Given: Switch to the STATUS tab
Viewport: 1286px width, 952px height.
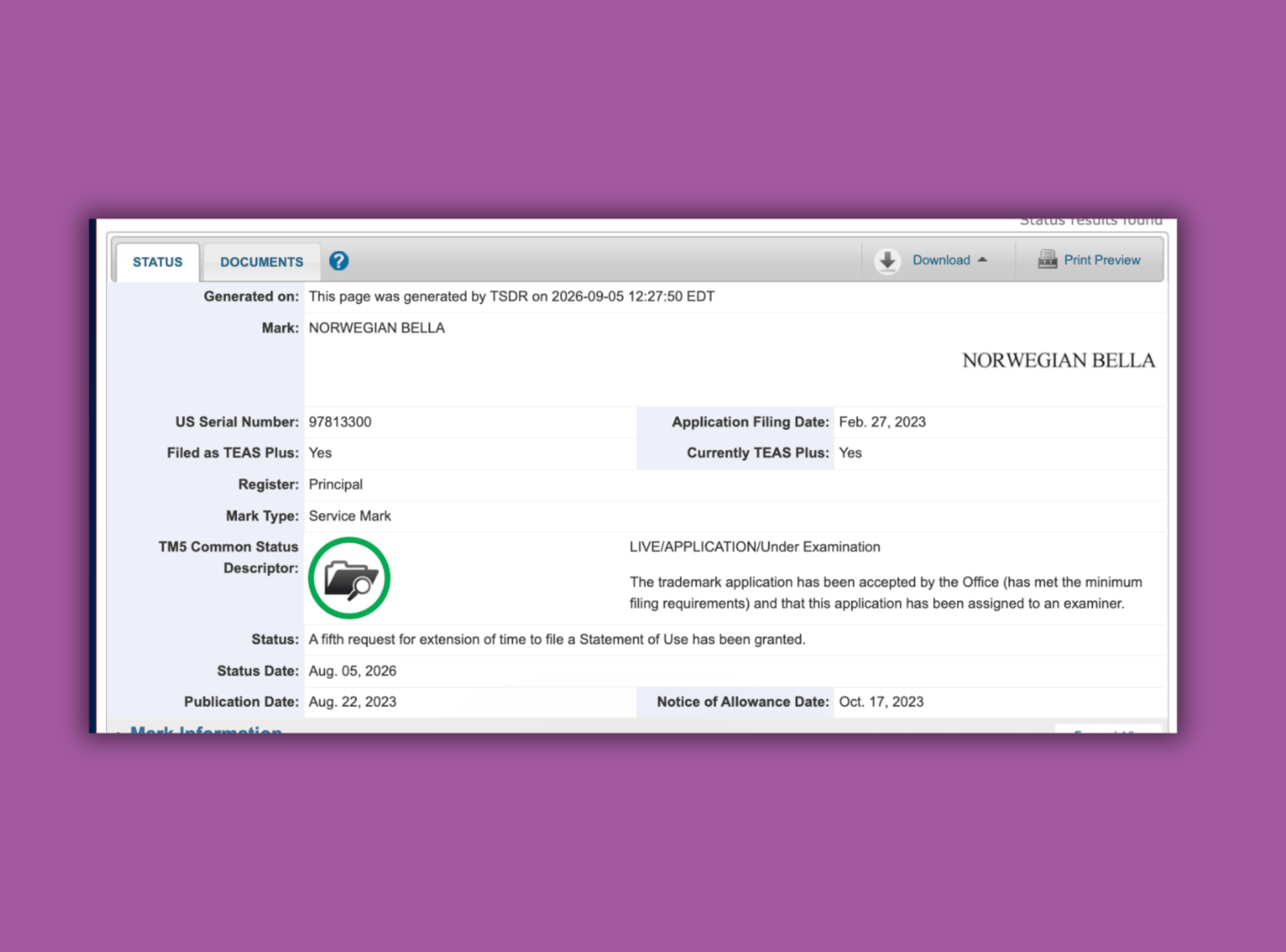Looking at the screenshot, I should (x=158, y=262).
